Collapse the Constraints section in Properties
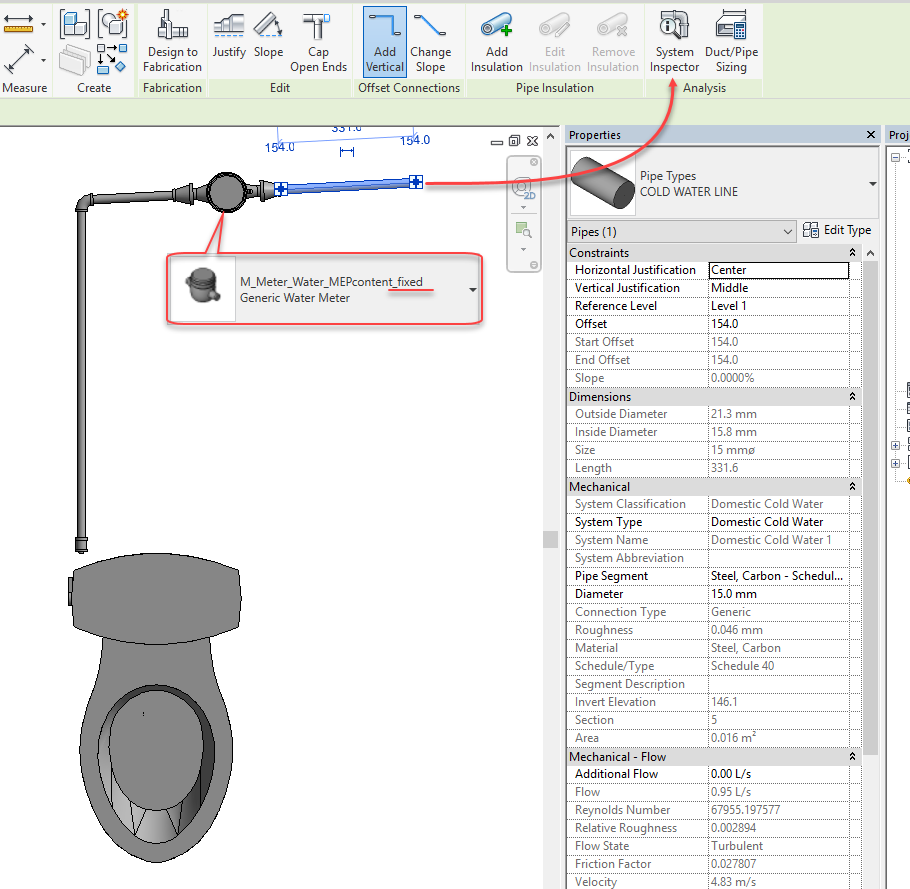Screen dimensions: 910x889 pyautogui.click(x=852, y=252)
